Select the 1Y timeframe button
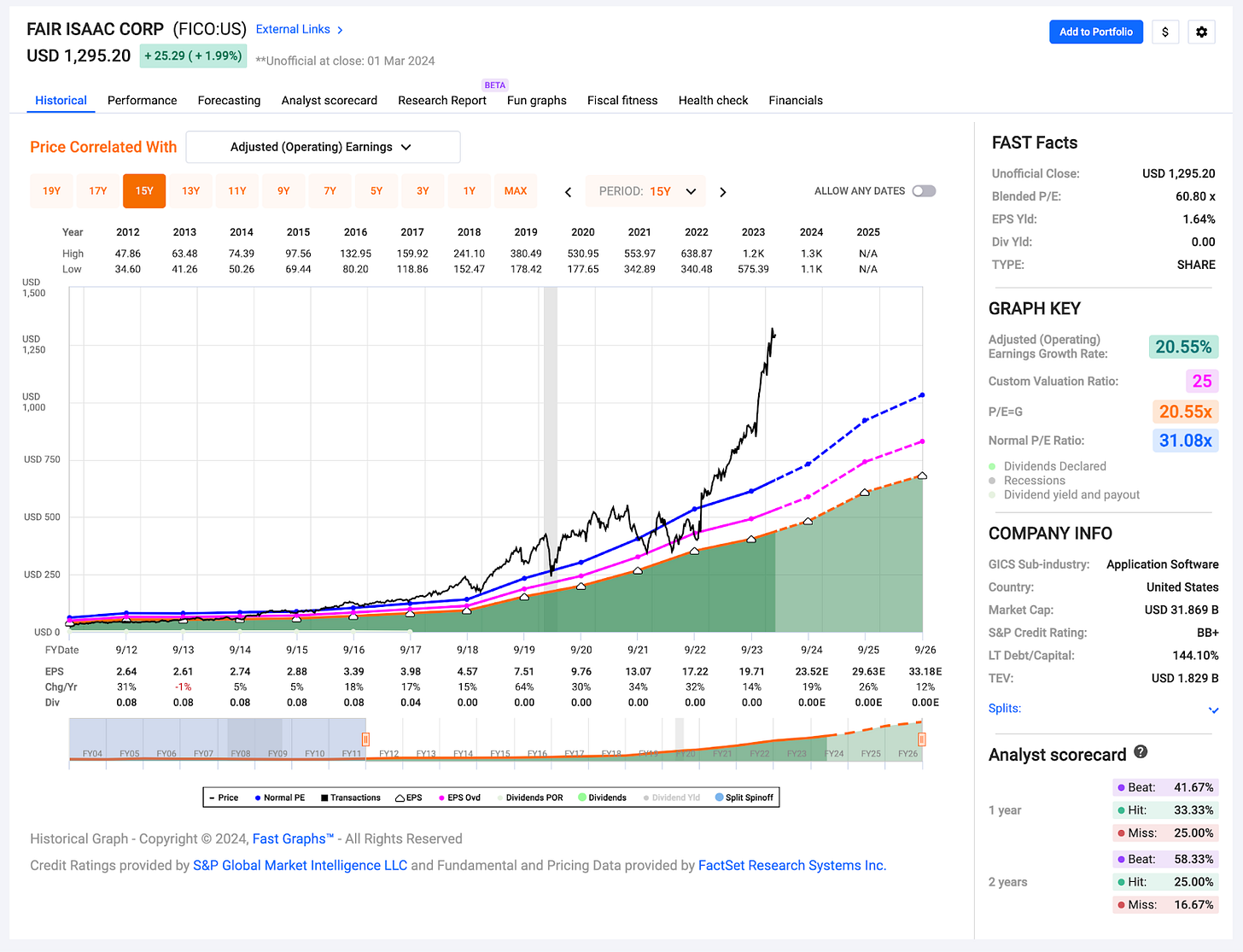 pyautogui.click(x=469, y=191)
